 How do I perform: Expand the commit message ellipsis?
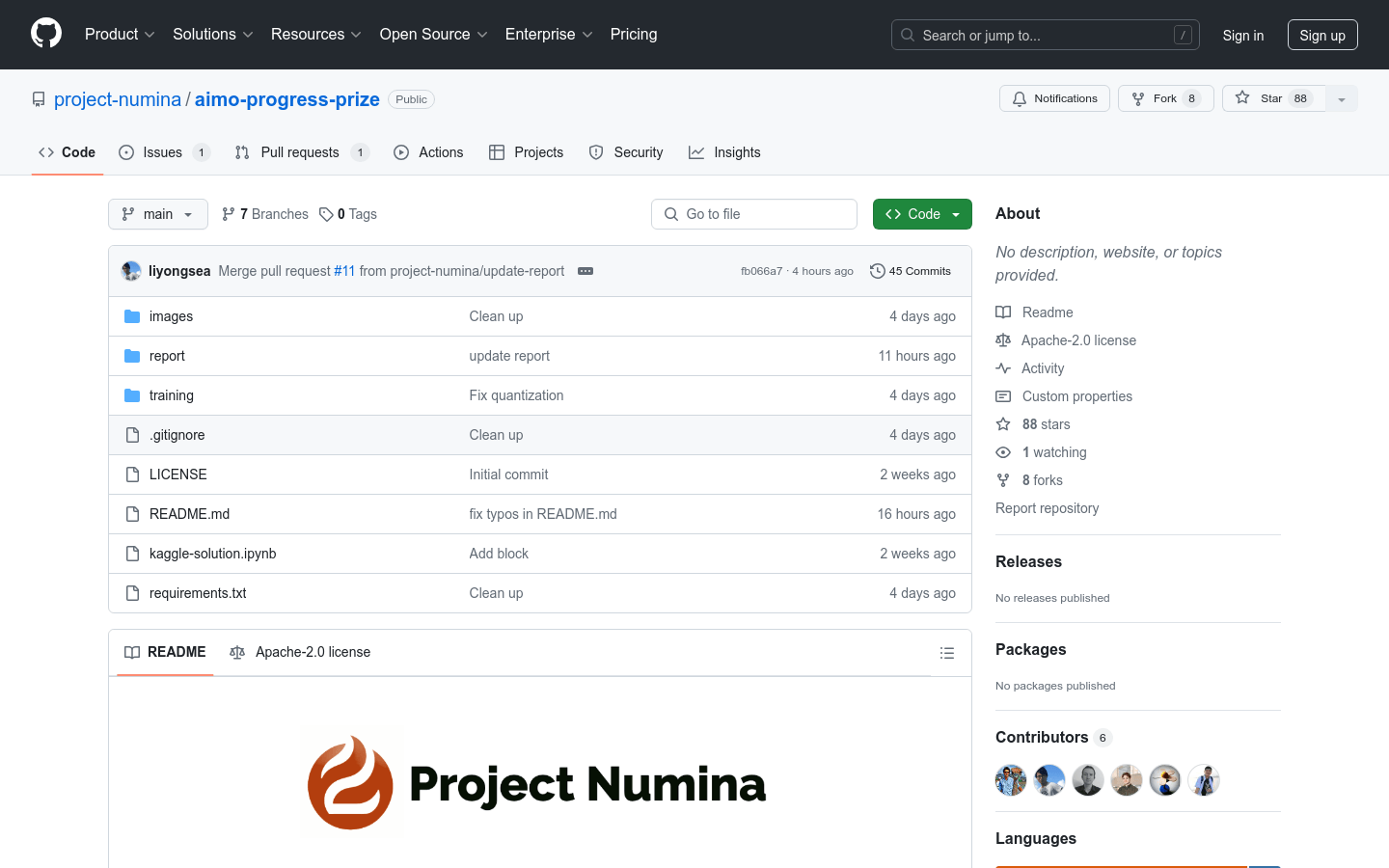[586, 271]
